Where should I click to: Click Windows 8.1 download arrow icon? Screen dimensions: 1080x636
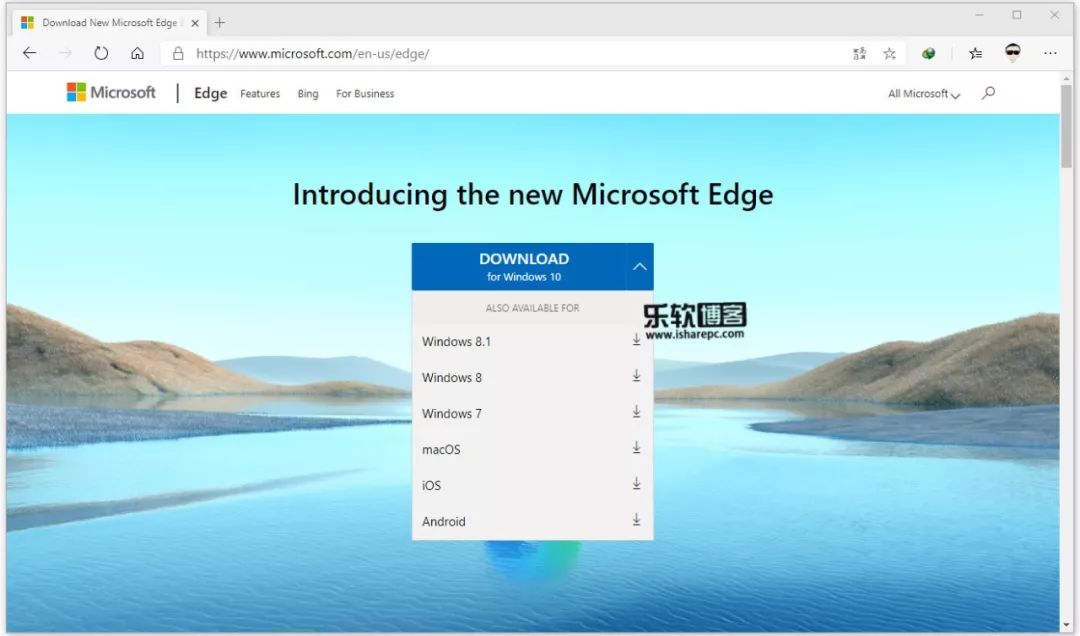(636, 340)
